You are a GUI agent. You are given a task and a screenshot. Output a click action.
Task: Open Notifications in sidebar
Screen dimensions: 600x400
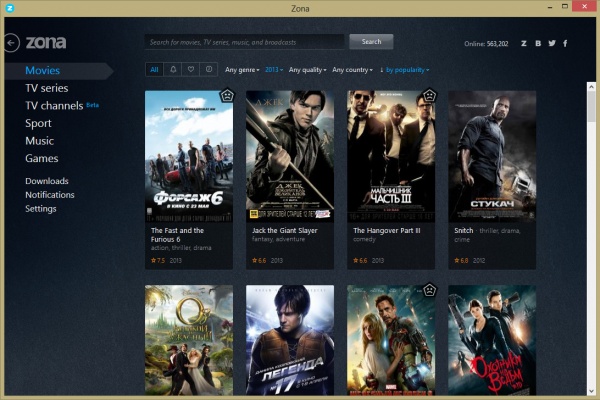click(50, 195)
